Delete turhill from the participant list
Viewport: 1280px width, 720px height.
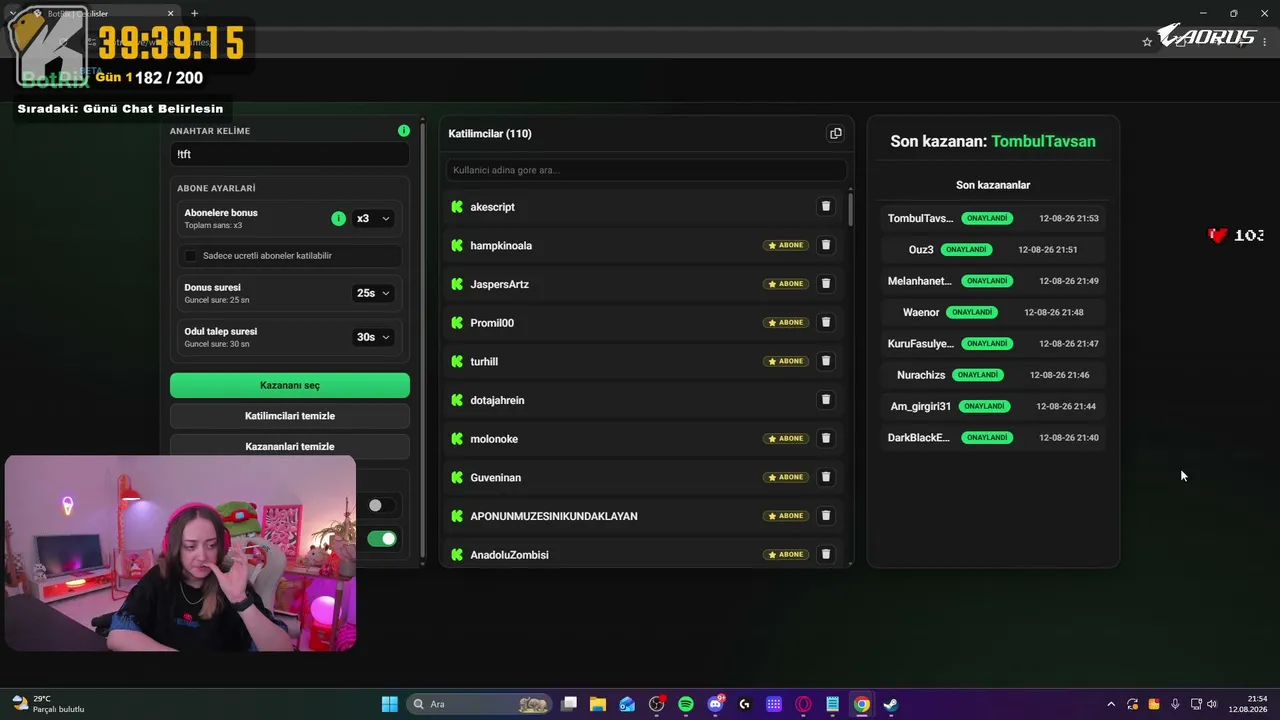click(x=826, y=361)
